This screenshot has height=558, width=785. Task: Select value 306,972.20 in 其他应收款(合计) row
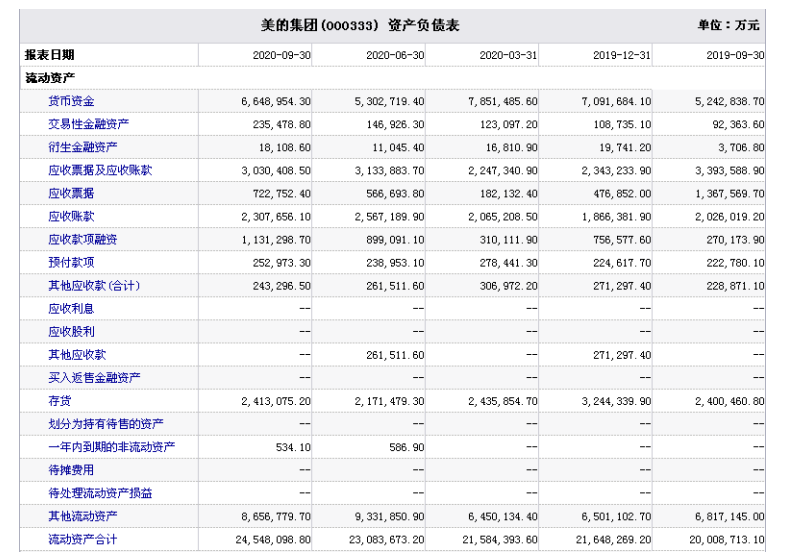click(508, 286)
